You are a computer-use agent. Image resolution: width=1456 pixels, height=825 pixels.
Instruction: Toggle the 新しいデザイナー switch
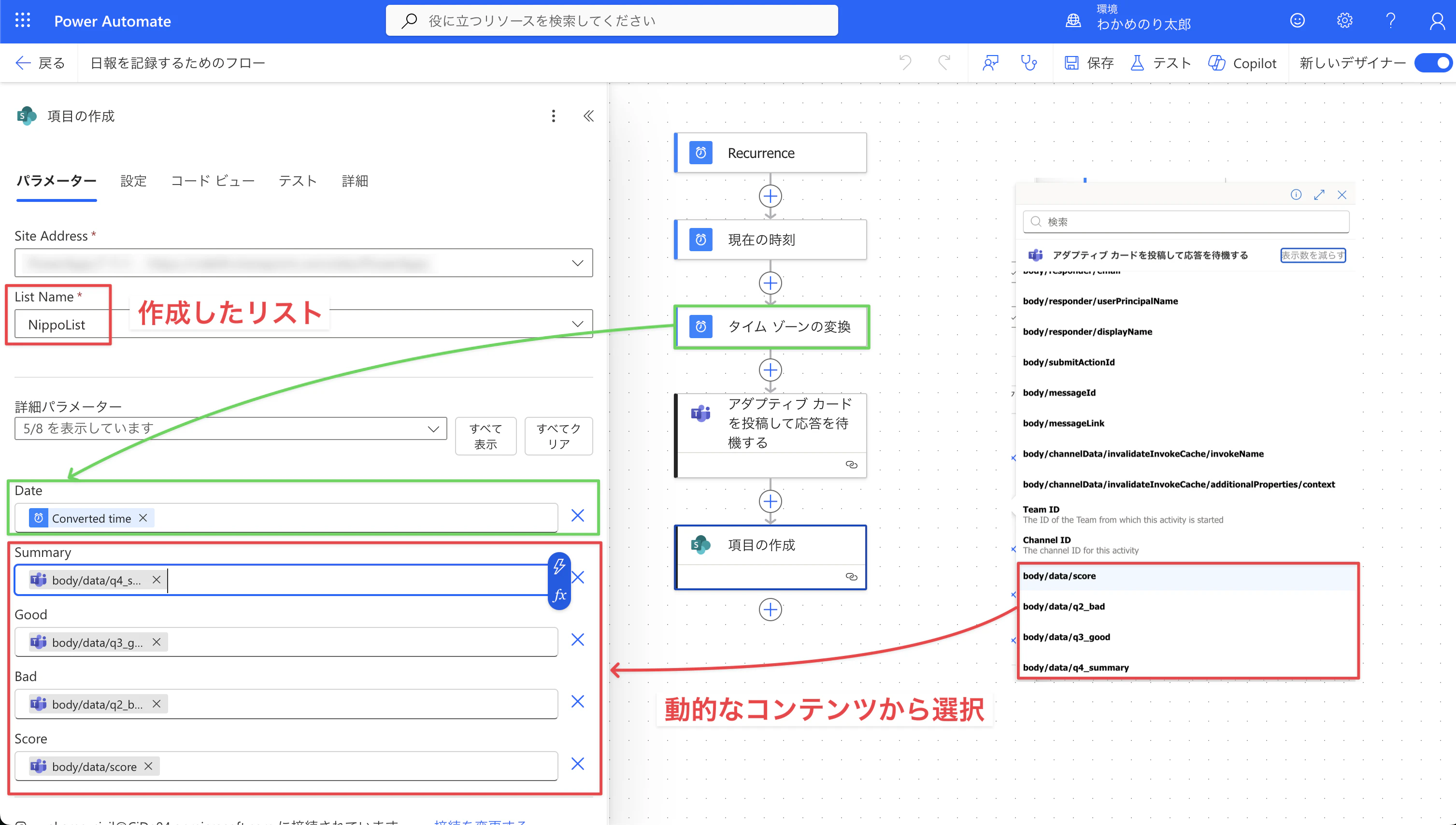pyautogui.click(x=1433, y=63)
